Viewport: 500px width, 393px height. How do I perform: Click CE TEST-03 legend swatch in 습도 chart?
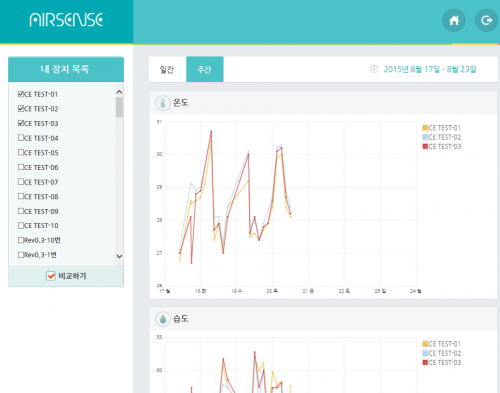[x=425, y=362]
